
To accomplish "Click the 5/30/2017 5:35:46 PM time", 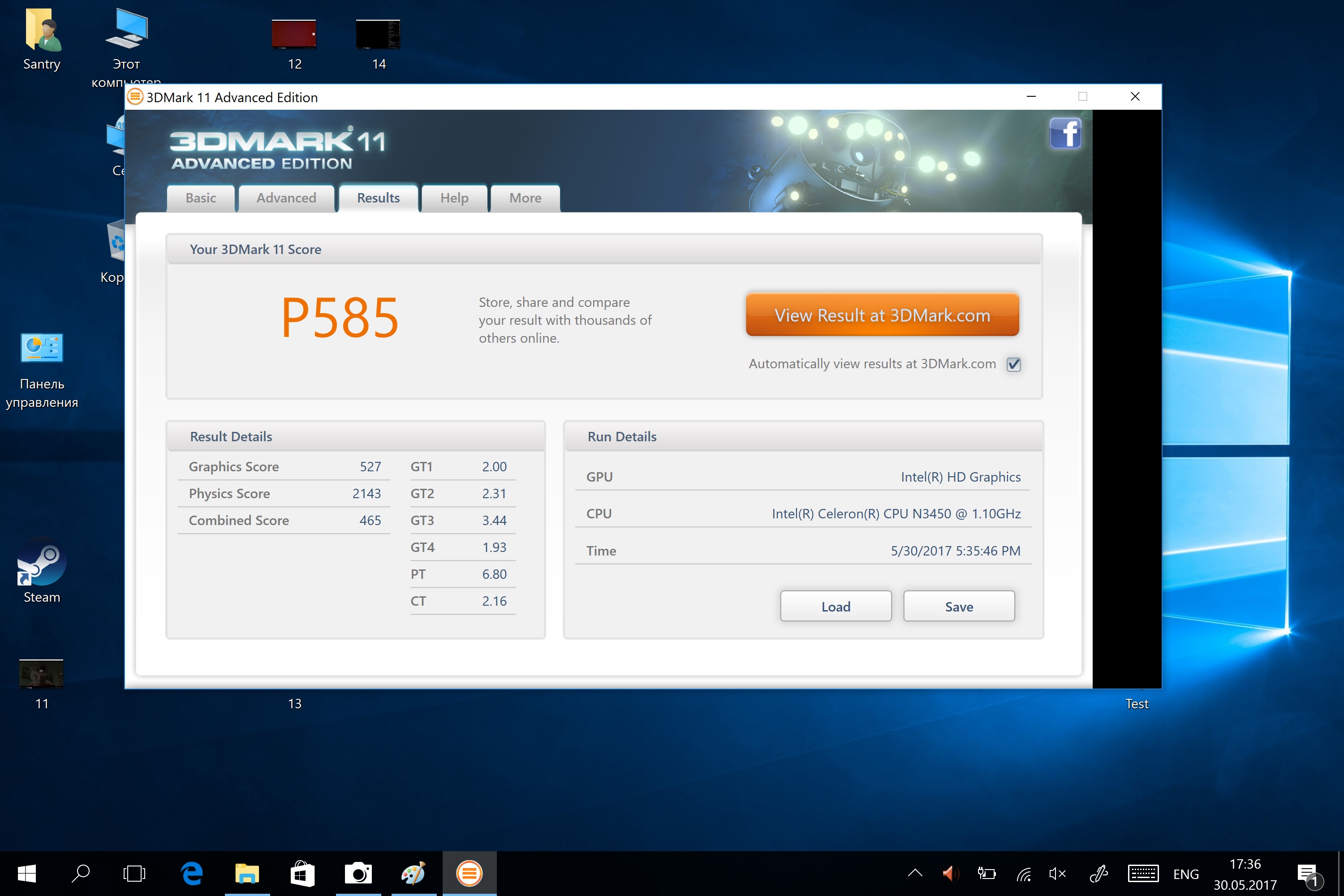I will tap(956, 551).
